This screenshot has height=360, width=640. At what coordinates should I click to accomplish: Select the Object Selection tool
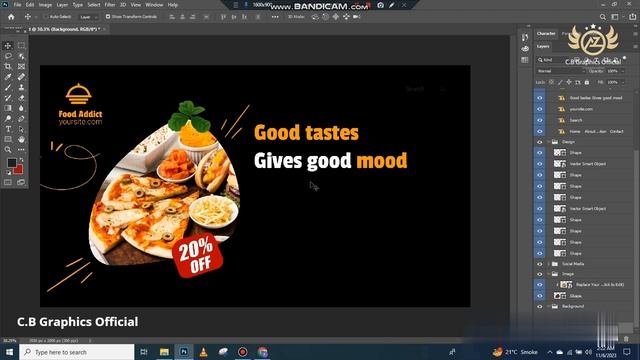[21, 56]
